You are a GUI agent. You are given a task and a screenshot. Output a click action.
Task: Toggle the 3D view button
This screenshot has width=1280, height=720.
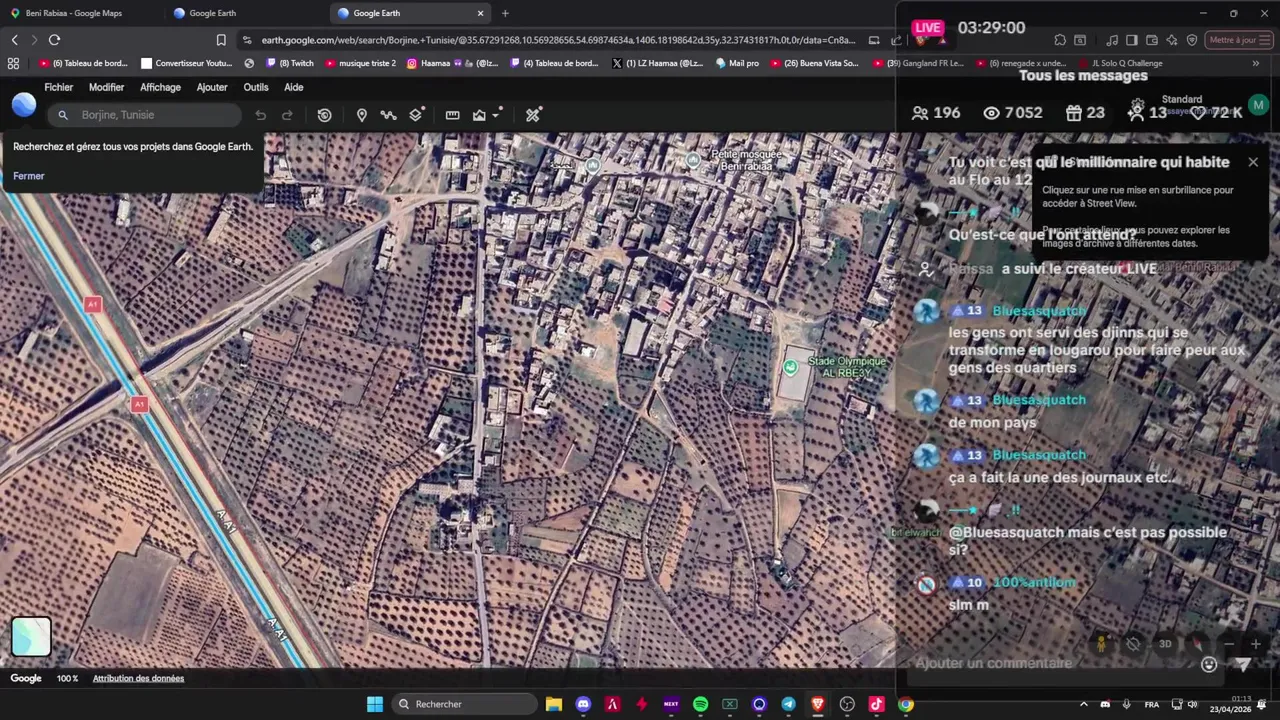pyautogui.click(x=1165, y=644)
